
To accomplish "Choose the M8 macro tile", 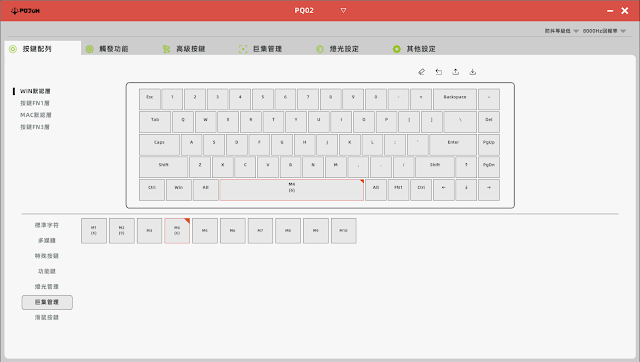I will (288, 231).
